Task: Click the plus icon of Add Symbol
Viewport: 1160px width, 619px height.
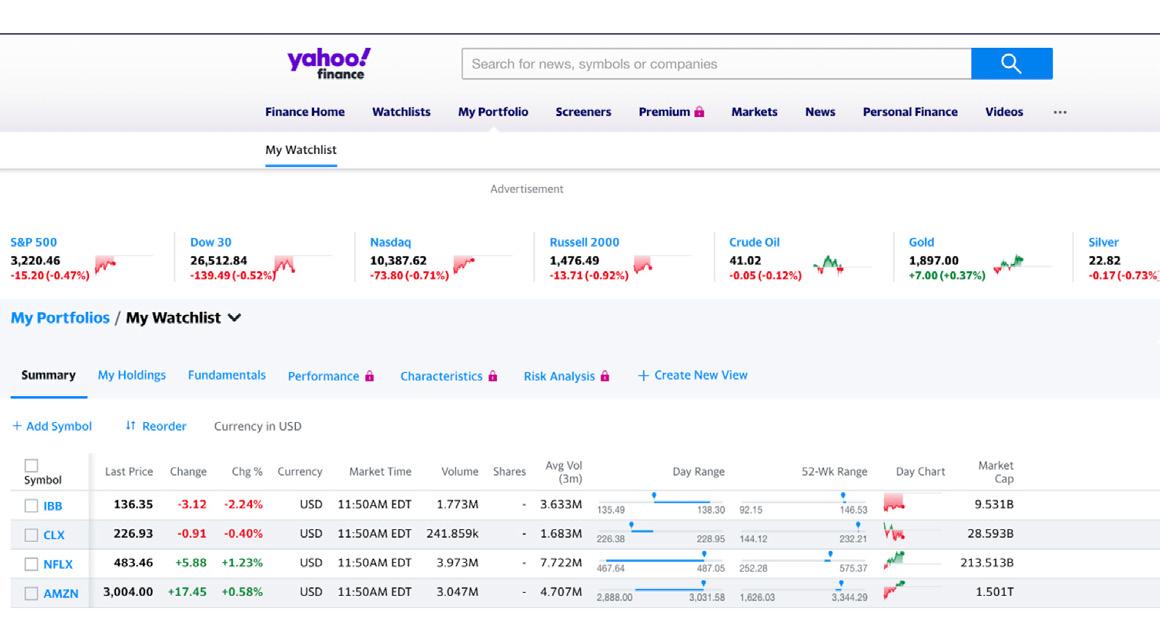Action: click(17, 426)
